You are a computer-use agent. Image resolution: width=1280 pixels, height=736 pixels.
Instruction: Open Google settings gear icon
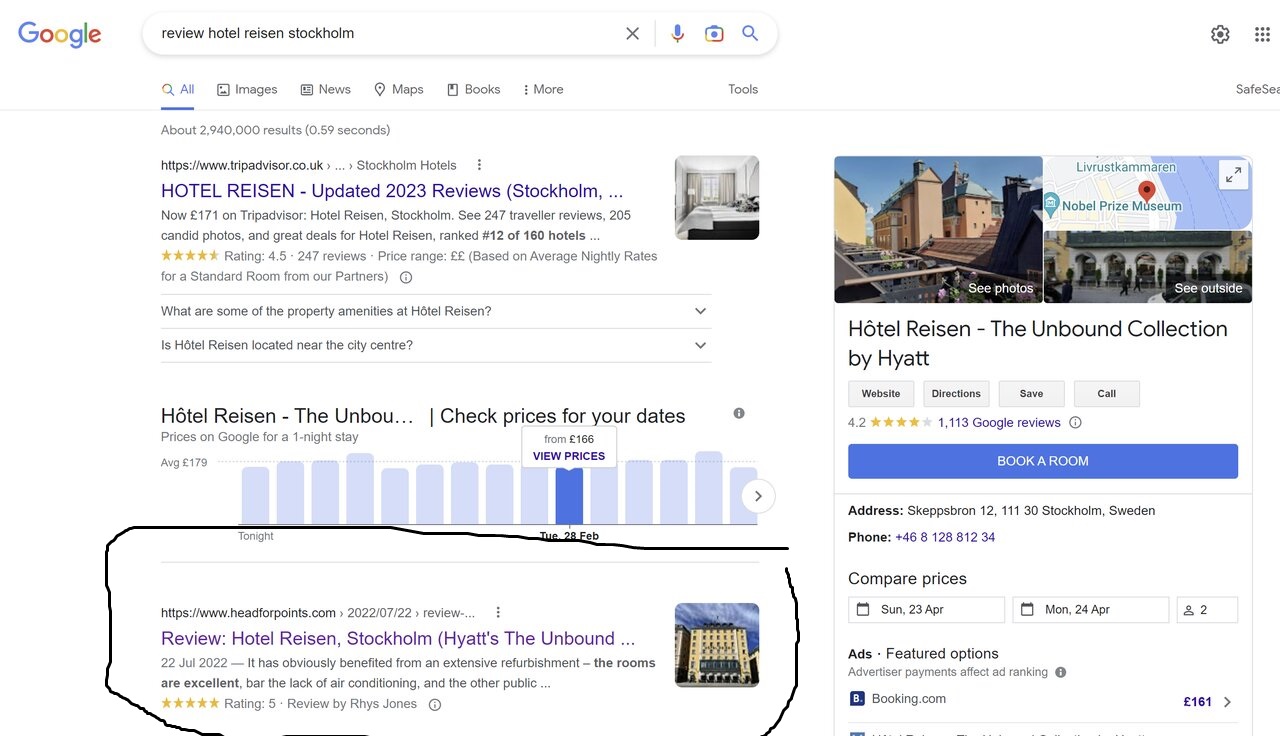point(1220,35)
